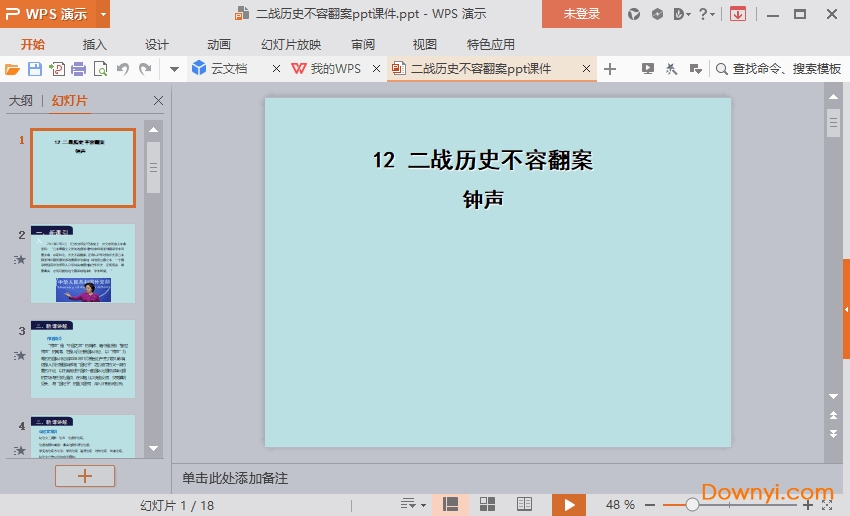The width and height of the screenshot is (850, 516).
Task: Save the presentation with the floppy icon
Action: pos(35,69)
